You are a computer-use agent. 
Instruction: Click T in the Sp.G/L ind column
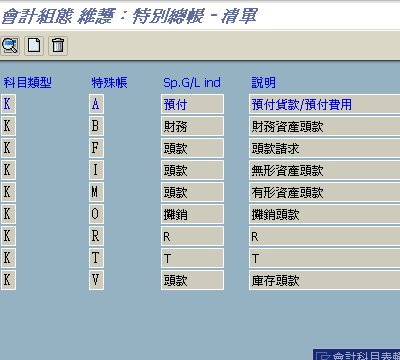click(x=192, y=258)
